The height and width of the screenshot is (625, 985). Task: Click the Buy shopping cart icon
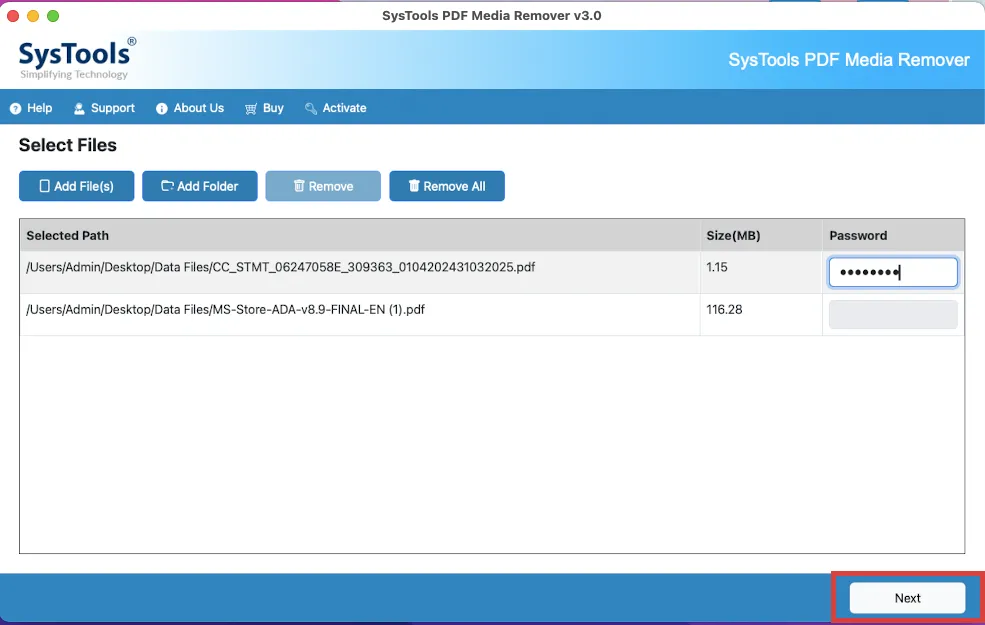click(x=251, y=109)
